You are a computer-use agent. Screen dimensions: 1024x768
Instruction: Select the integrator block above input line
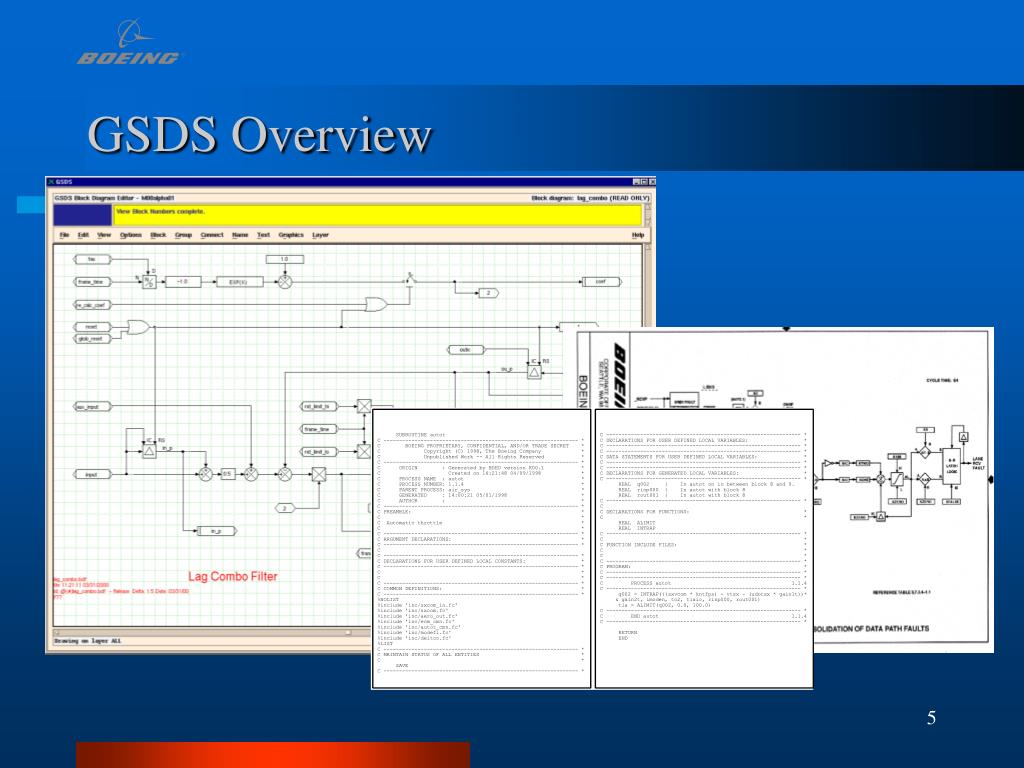pos(150,451)
